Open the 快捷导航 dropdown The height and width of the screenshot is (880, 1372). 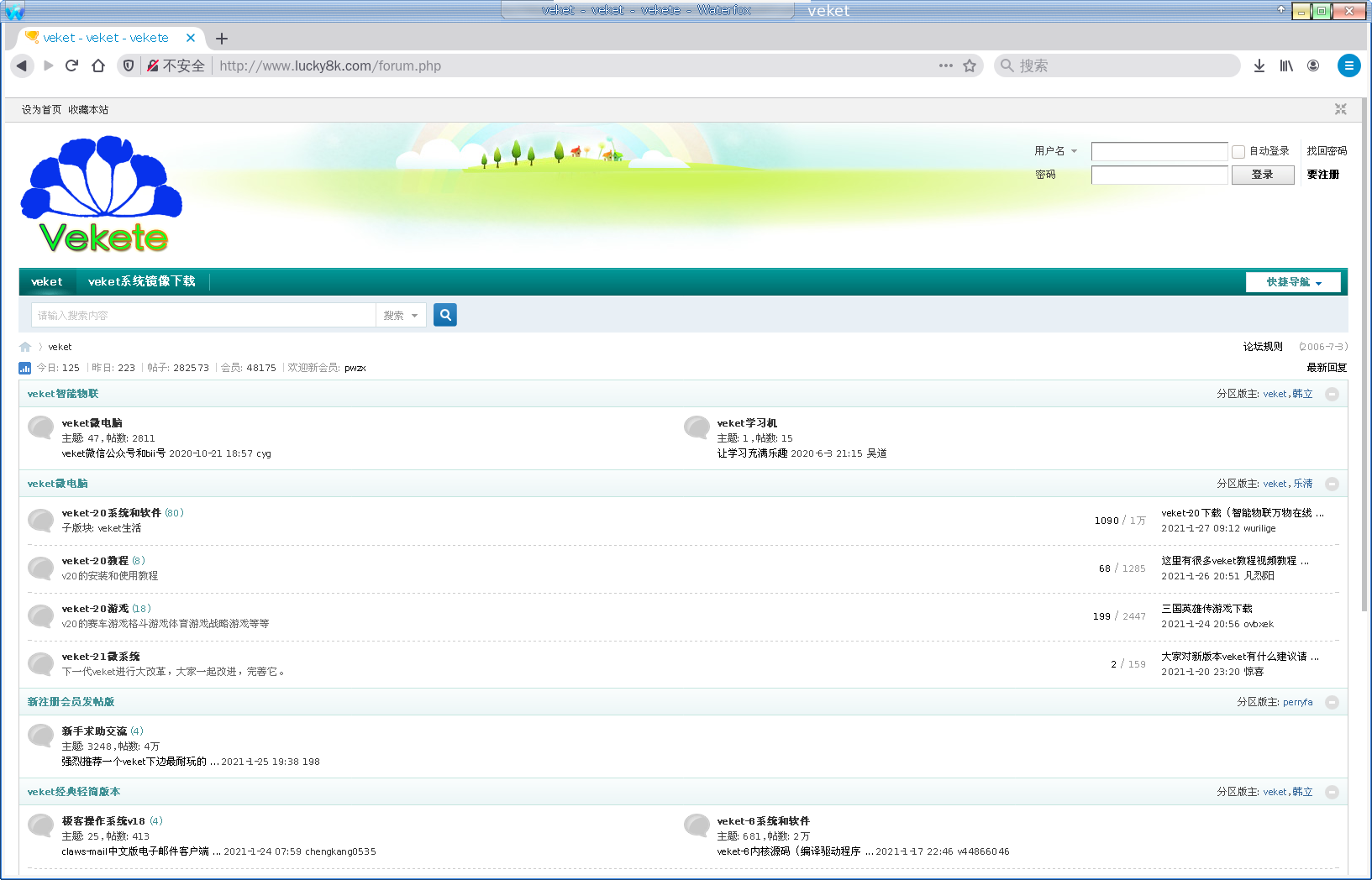[1292, 281]
